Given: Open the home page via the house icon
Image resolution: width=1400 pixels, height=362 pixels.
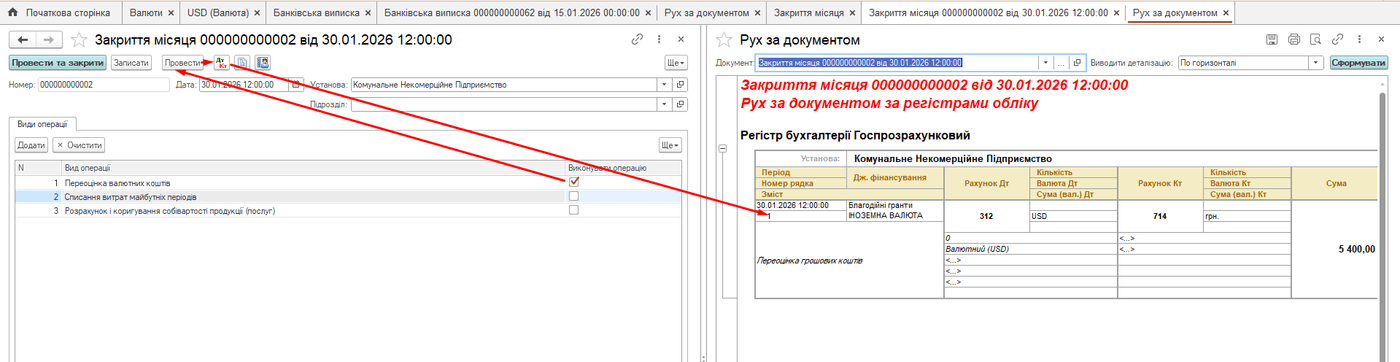Looking at the screenshot, I should (13, 12).
